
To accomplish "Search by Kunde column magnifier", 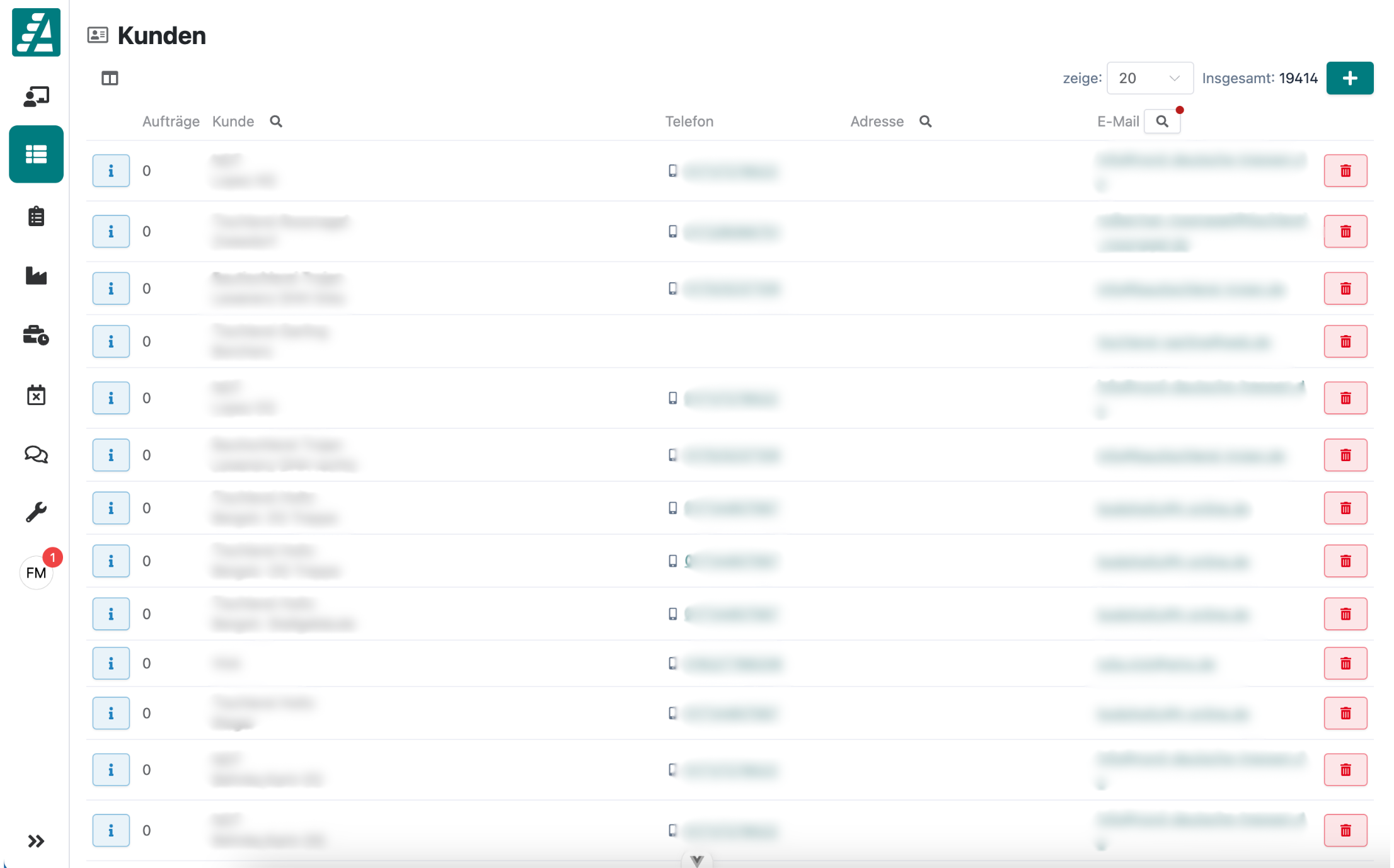I will tap(276, 121).
